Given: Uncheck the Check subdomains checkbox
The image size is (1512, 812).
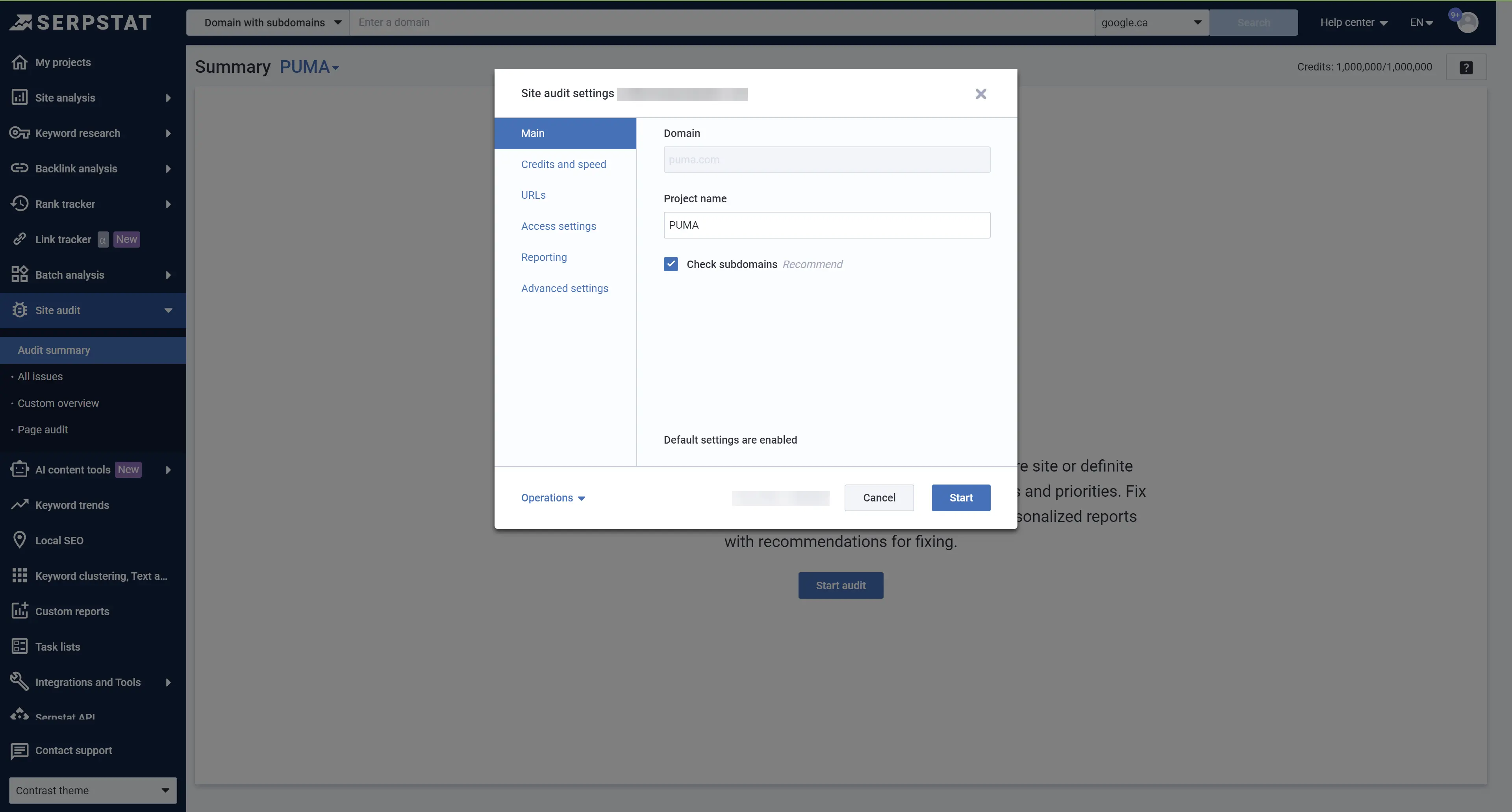Looking at the screenshot, I should coord(671,264).
